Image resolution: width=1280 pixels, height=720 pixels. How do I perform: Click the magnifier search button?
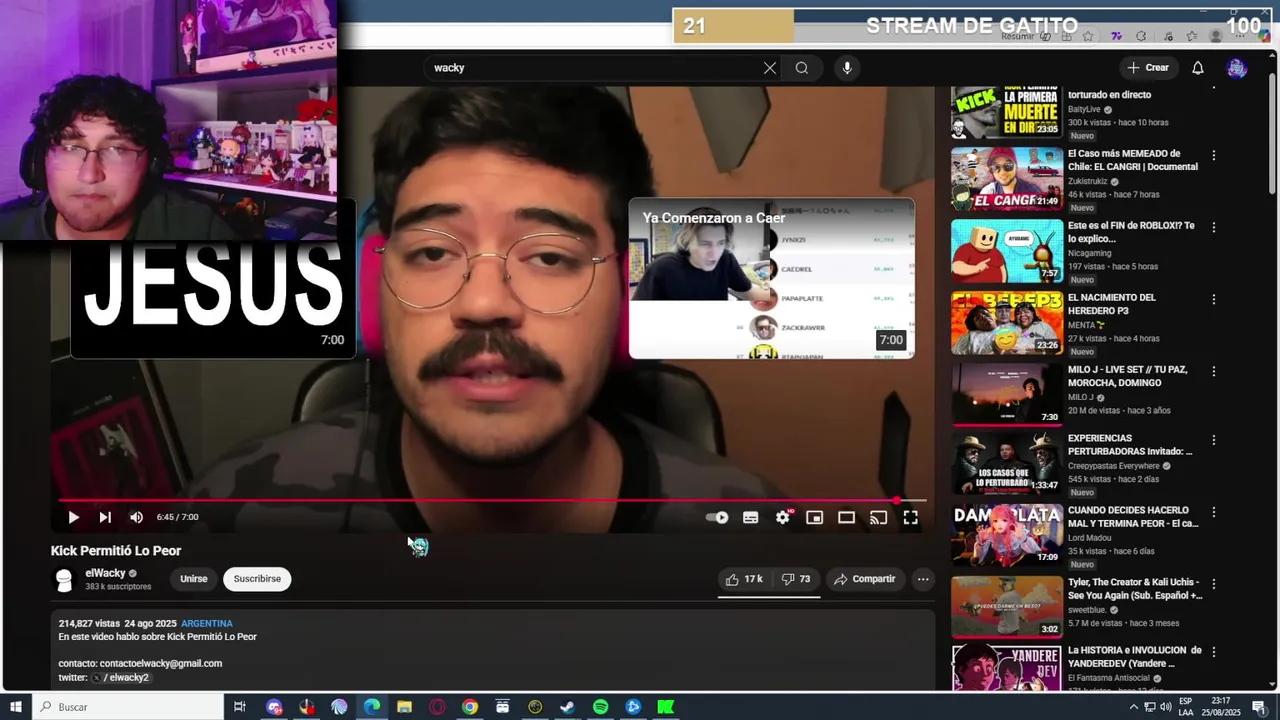801,68
